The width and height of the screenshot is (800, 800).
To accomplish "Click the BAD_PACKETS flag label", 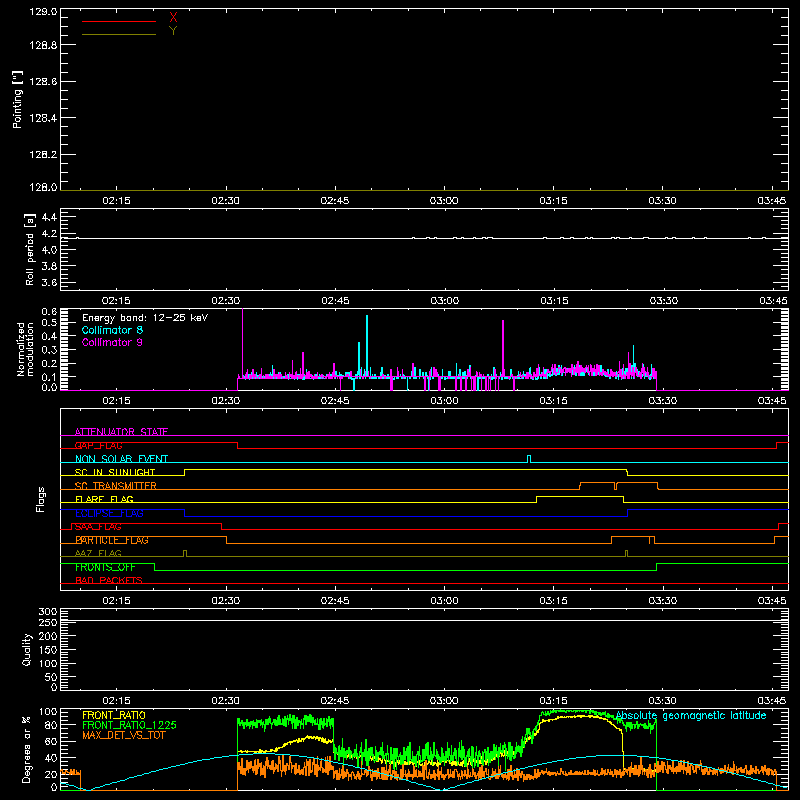I will 109,580.
